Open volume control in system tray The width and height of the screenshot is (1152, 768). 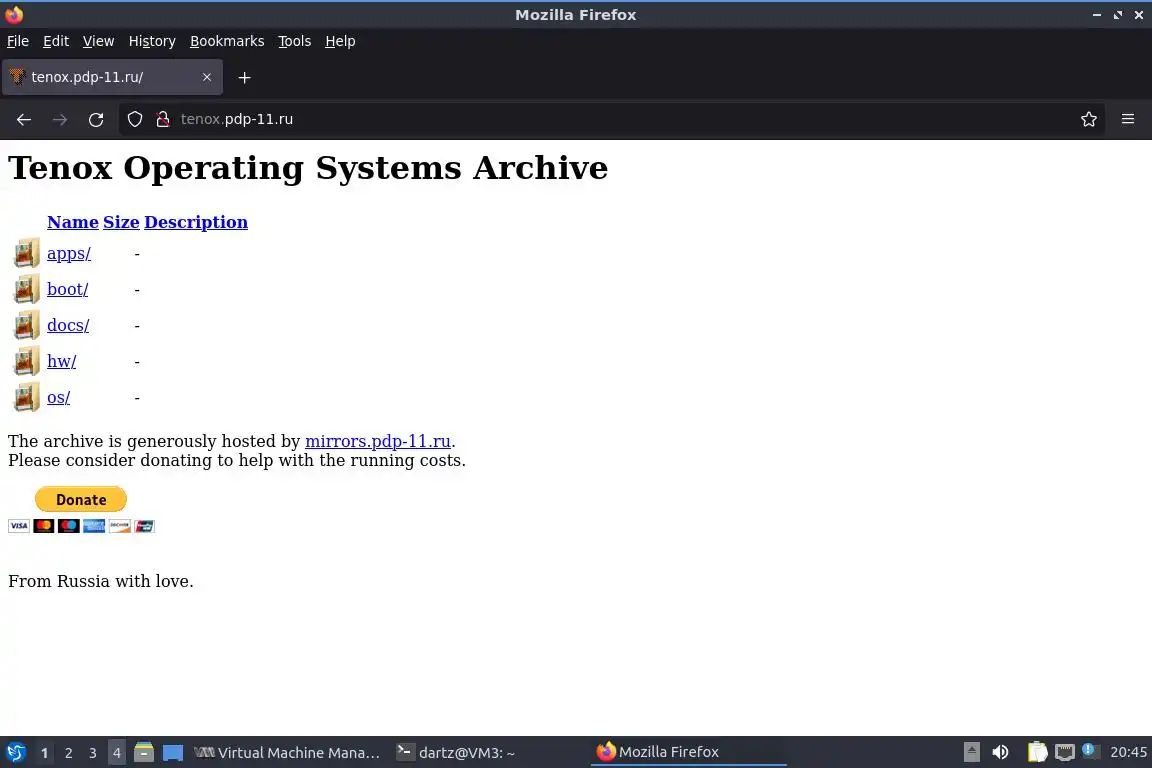click(x=1000, y=752)
